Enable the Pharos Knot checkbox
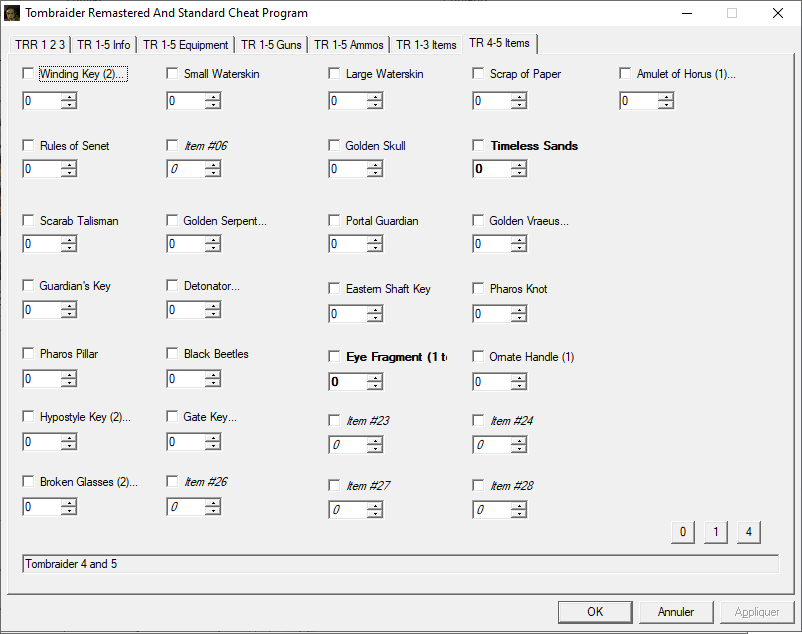 pos(478,288)
